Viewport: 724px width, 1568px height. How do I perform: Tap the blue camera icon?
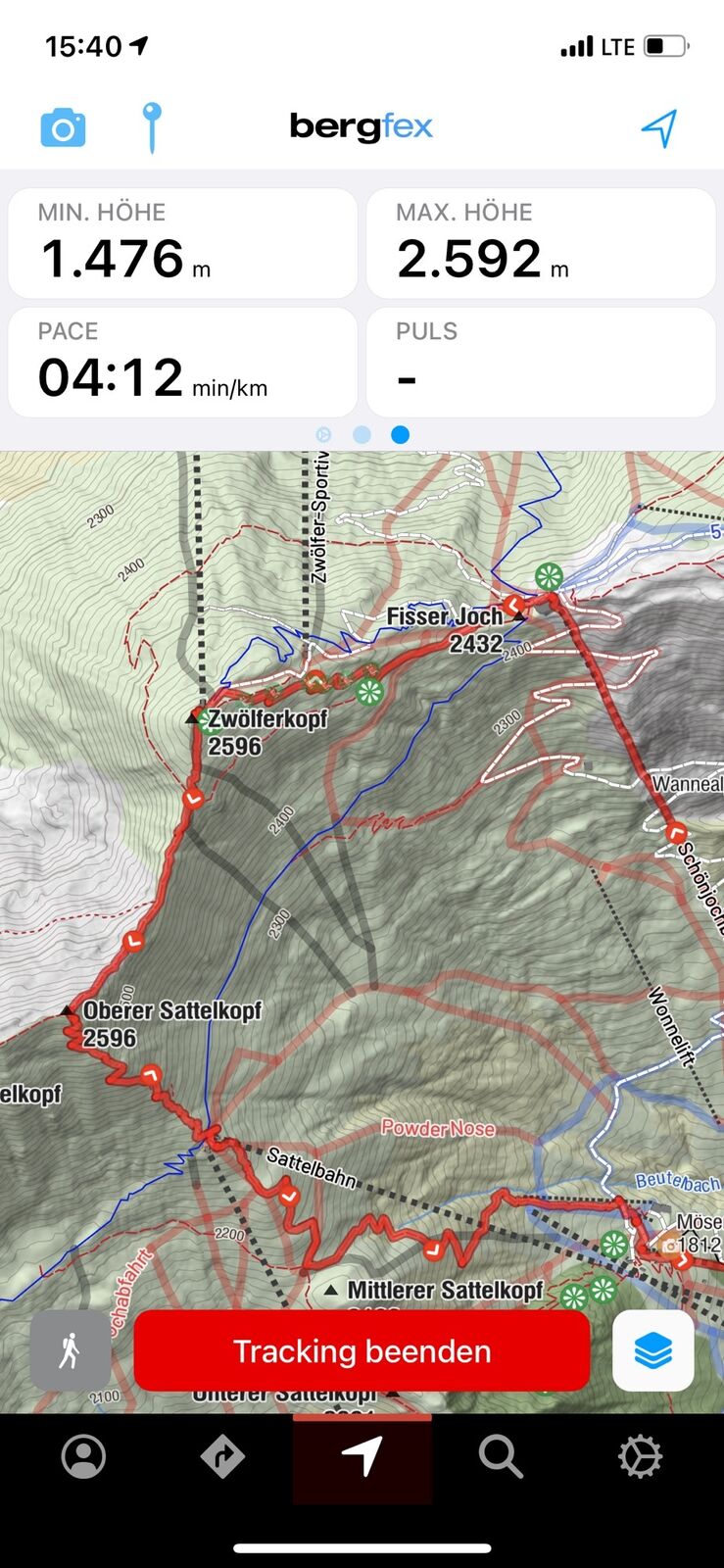pos(63,128)
